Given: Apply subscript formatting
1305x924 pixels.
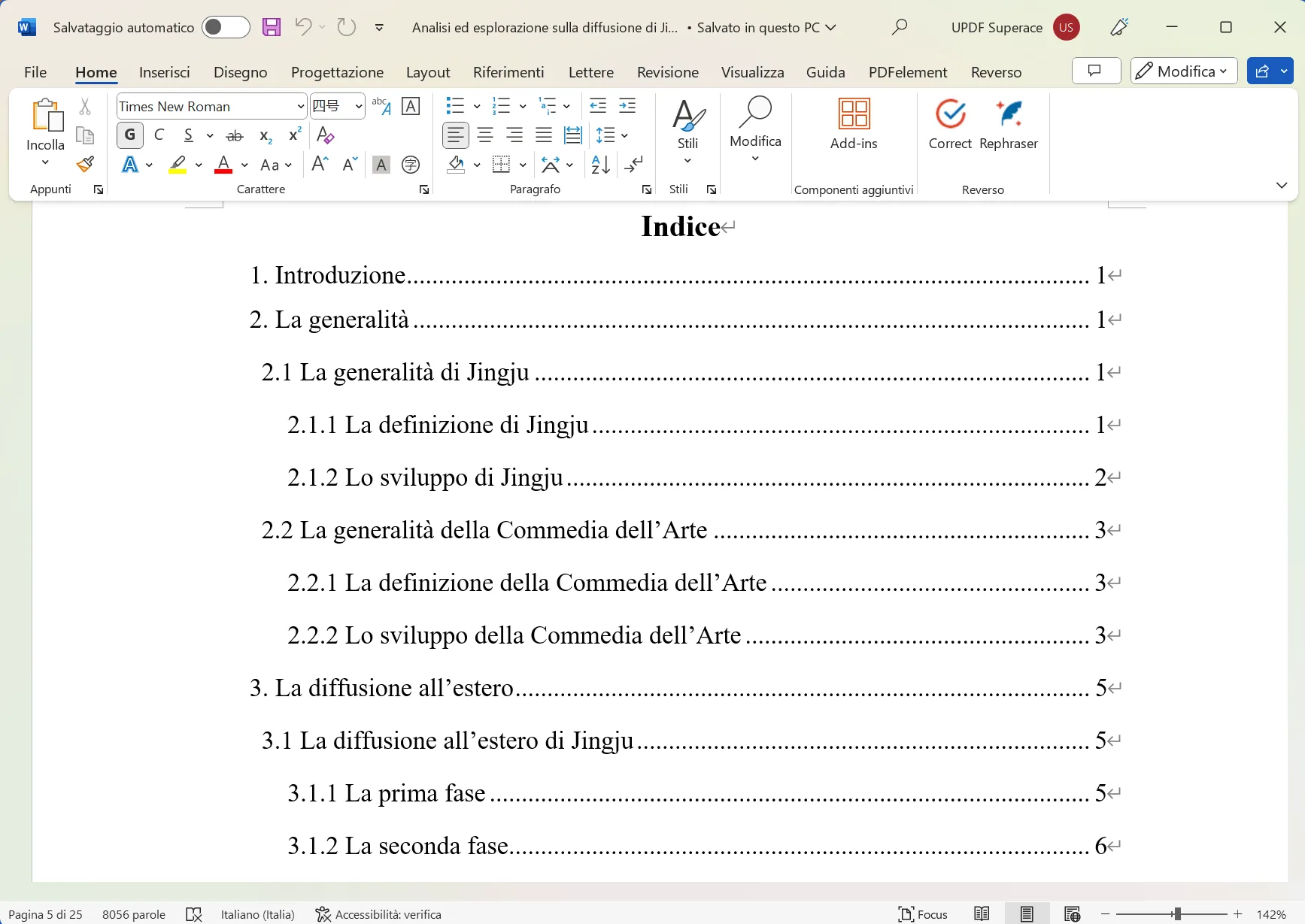Looking at the screenshot, I should tap(266, 135).
